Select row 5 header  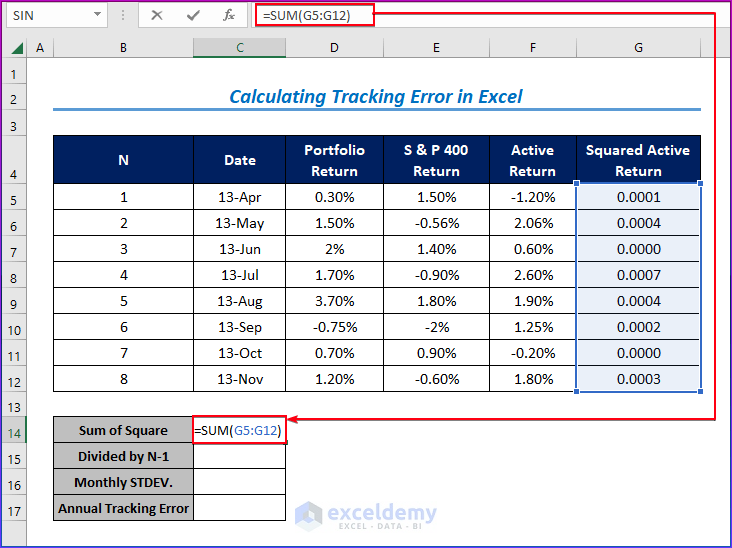pyautogui.click(x=14, y=197)
